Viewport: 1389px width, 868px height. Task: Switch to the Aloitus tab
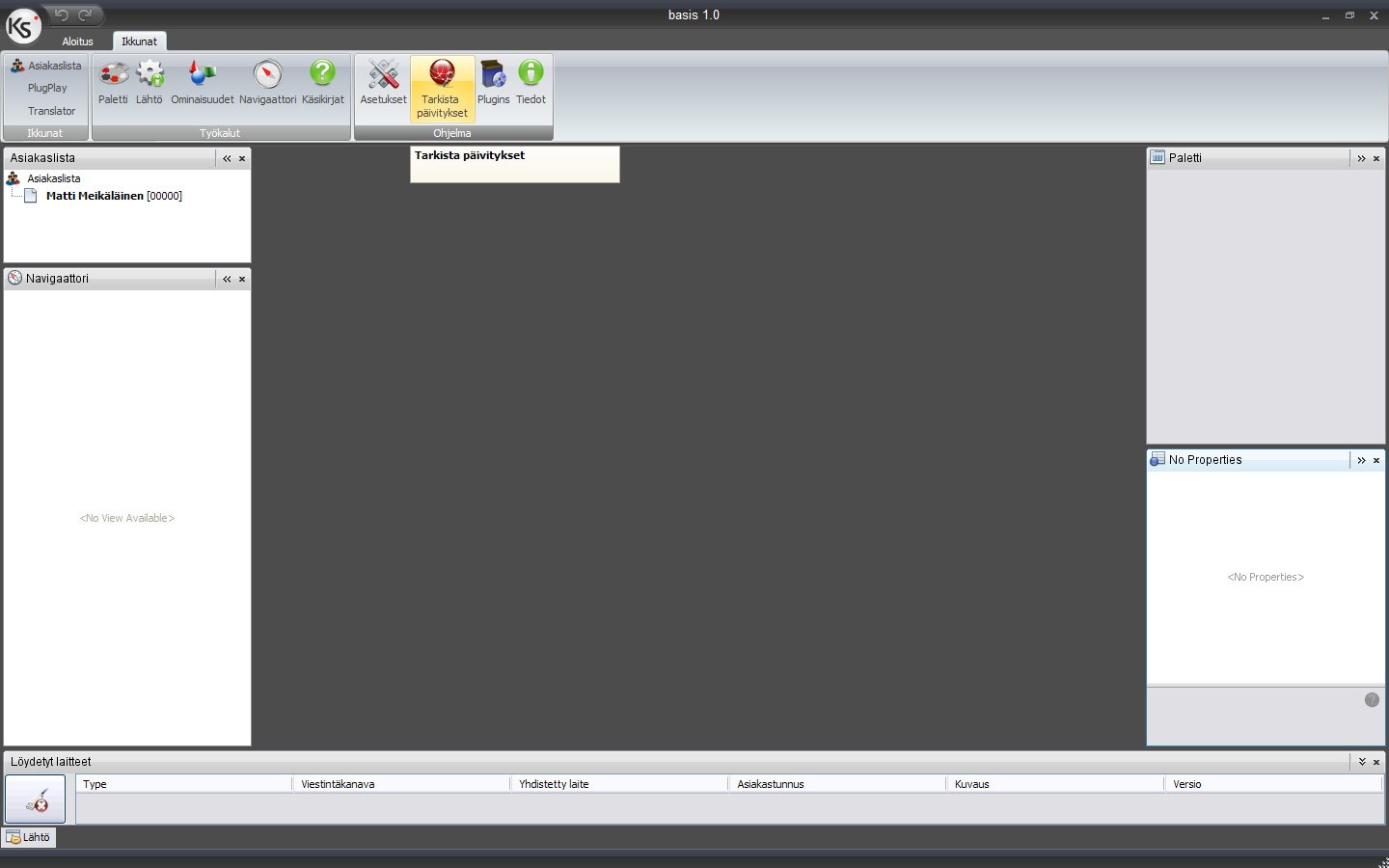pyautogui.click(x=78, y=41)
